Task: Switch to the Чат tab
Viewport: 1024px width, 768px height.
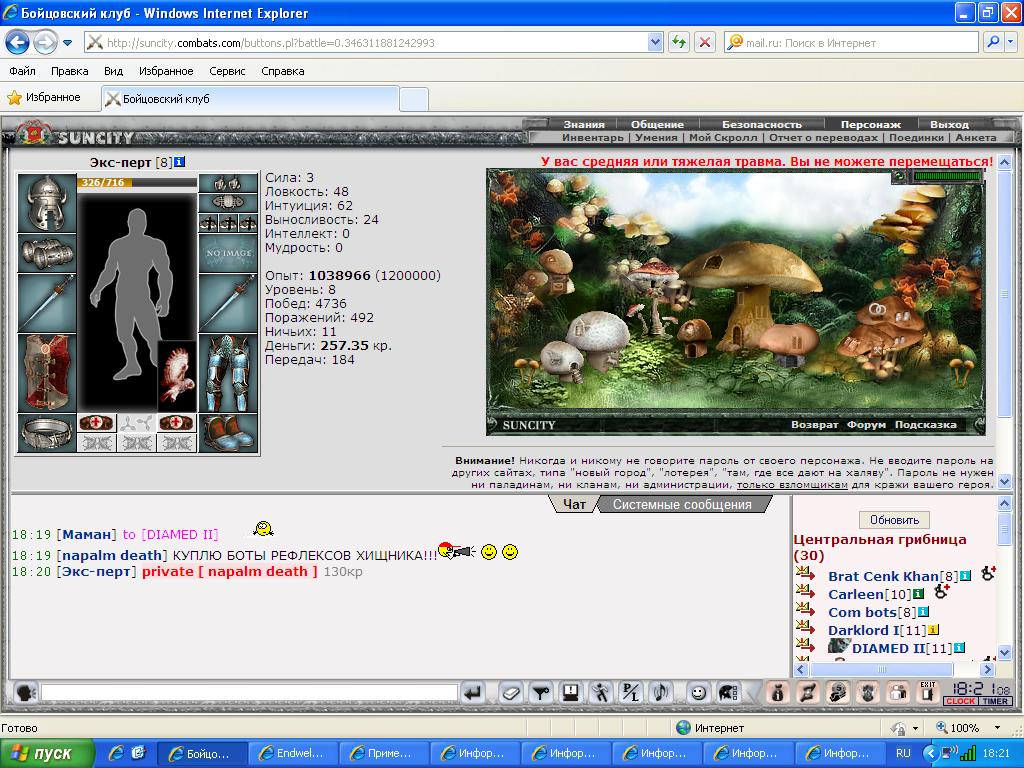Action: tap(574, 504)
